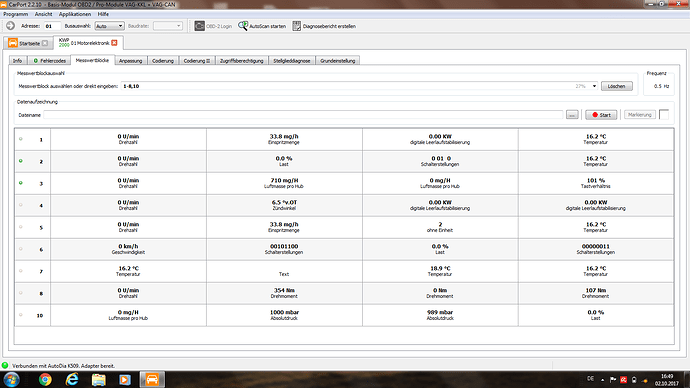Toggle the green indicator for block 3
The width and height of the screenshot is (690, 388).
click(21, 183)
